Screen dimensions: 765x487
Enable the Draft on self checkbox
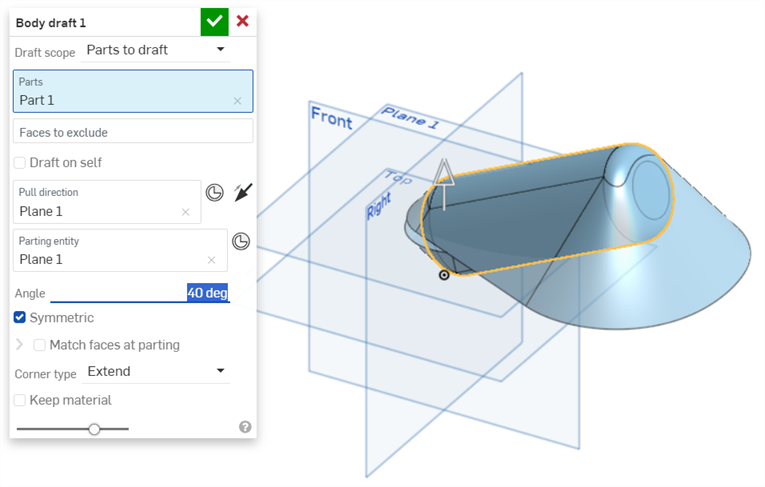(20, 162)
